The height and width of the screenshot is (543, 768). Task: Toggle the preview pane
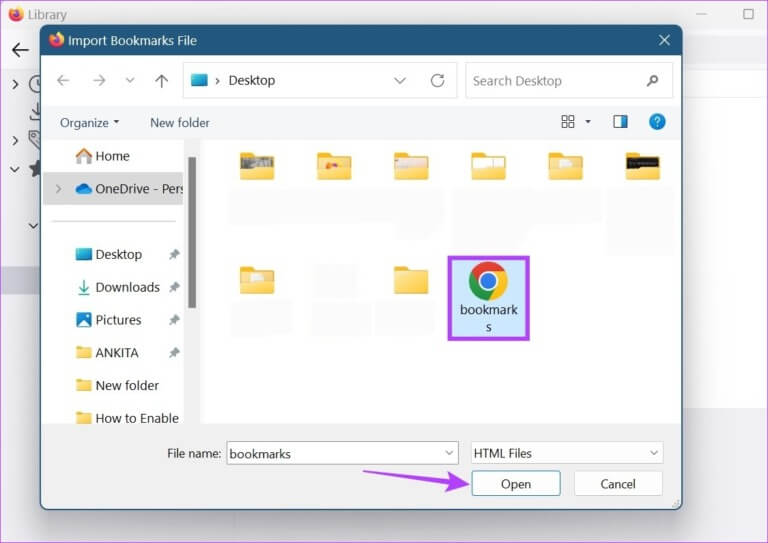tap(620, 121)
